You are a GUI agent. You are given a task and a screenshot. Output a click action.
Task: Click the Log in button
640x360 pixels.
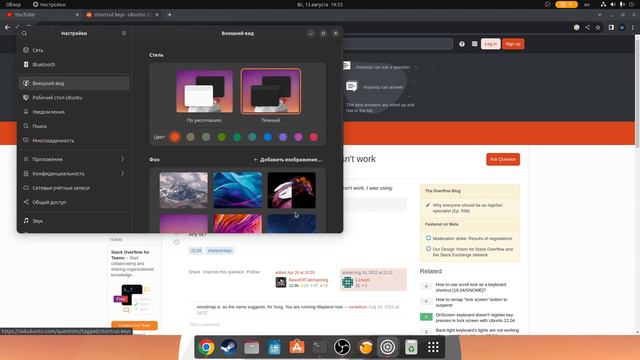pos(491,44)
